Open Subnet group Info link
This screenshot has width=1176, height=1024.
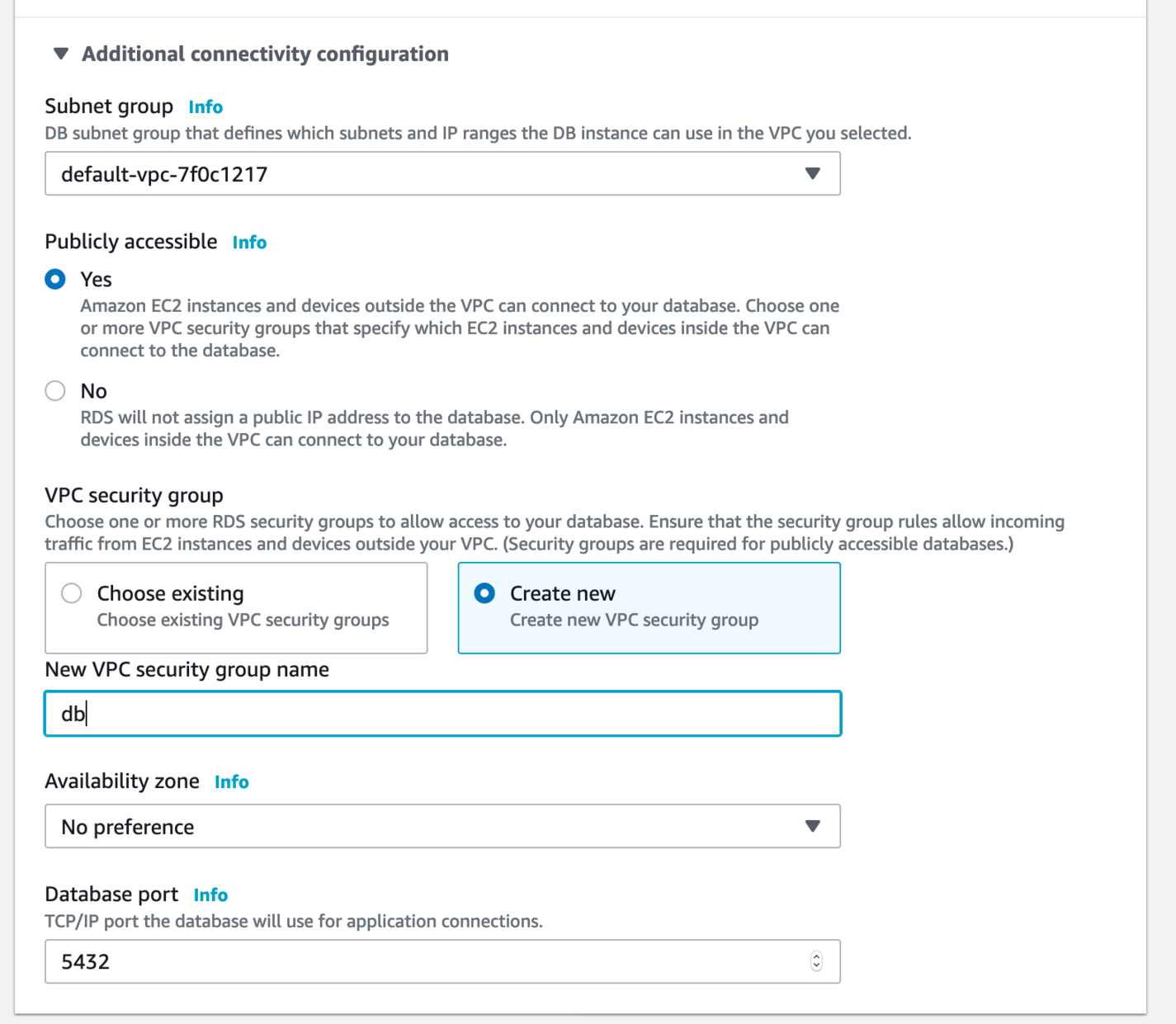[205, 107]
